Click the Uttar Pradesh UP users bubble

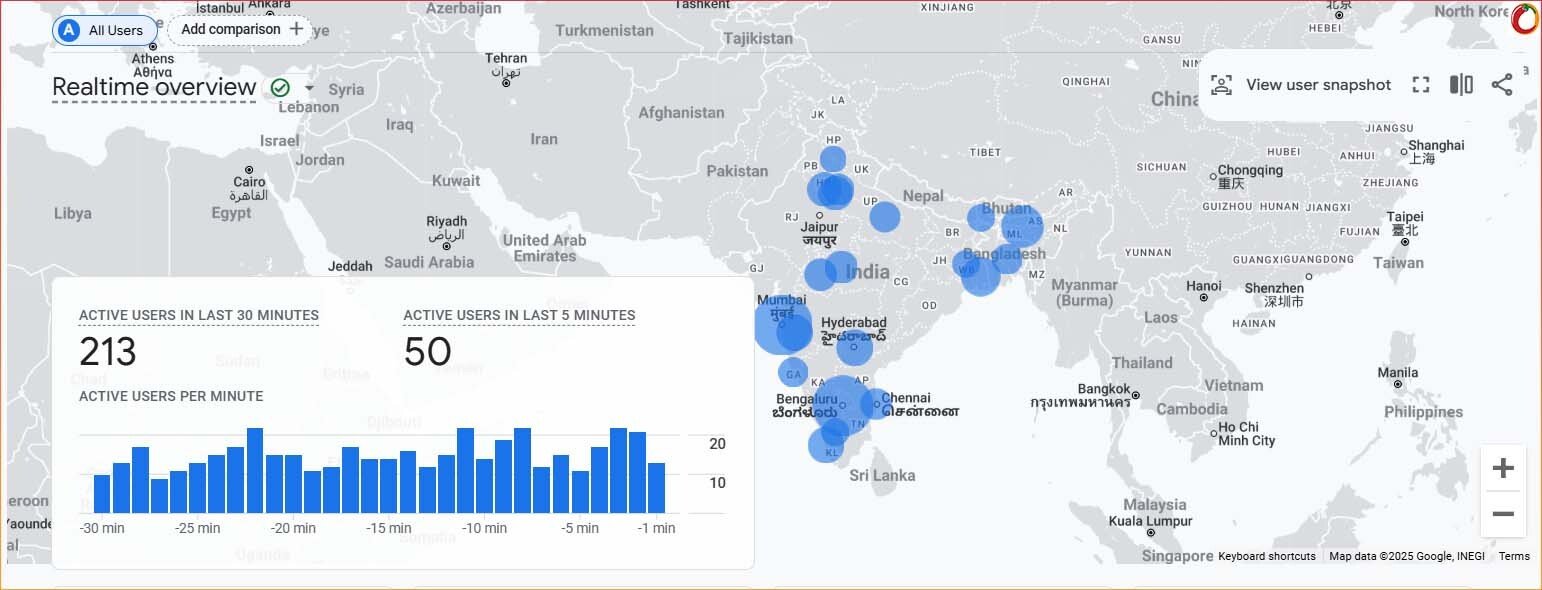point(885,217)
